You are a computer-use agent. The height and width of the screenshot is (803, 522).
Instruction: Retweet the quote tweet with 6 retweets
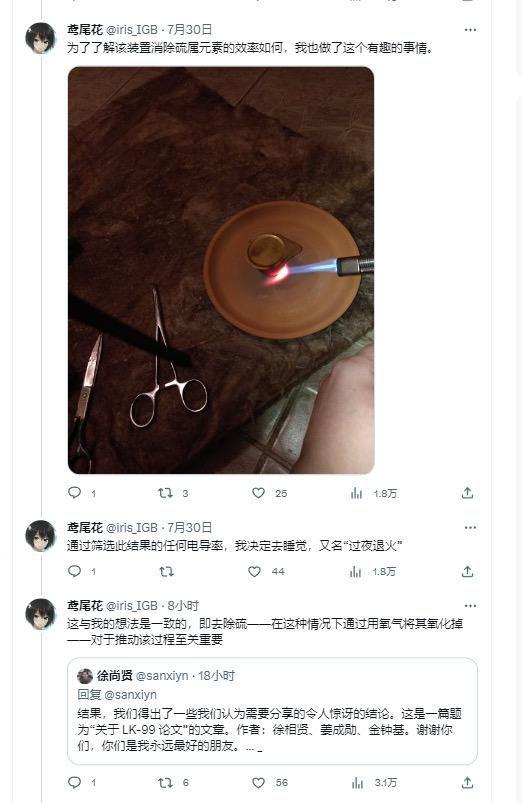tap(165, 783)
